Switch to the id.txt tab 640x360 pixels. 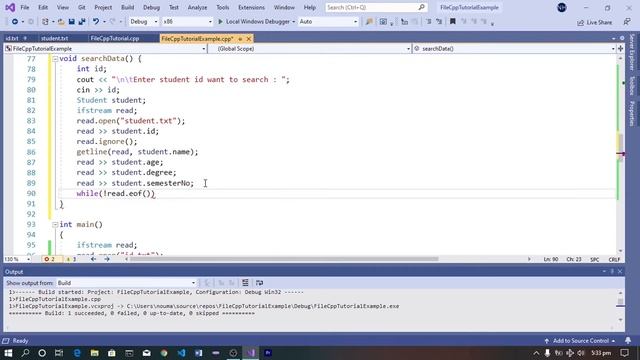[12, 38]
